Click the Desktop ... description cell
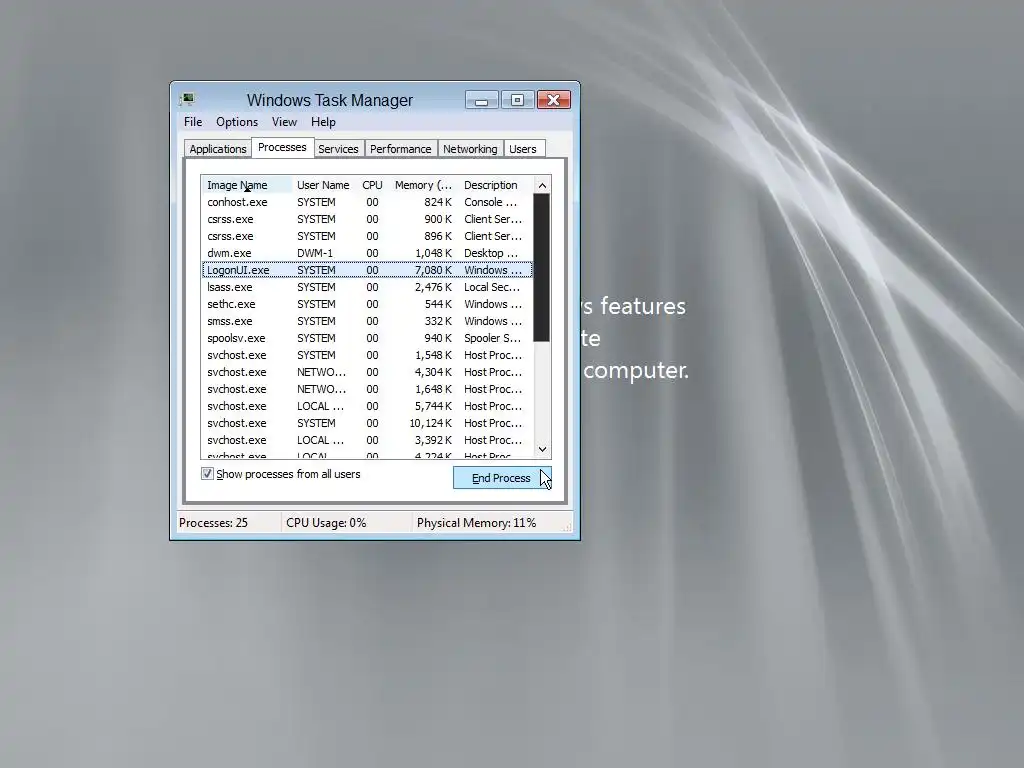Image resolution: width=1024 pixels, height=768 pixels. coord(490,253)
